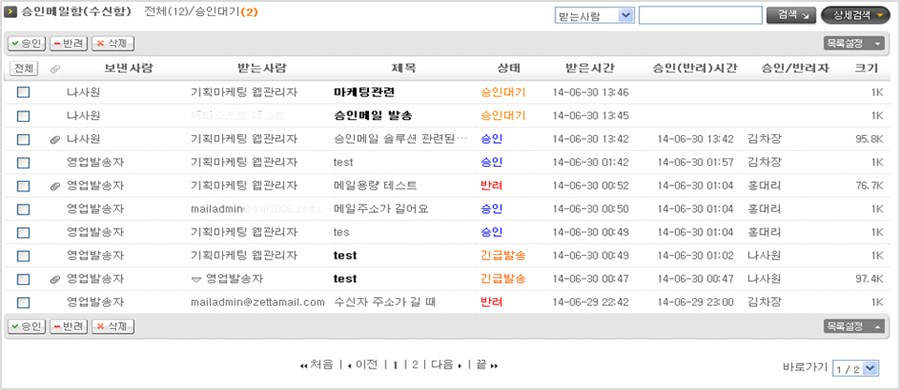Click the top 삭제 delete button
This screenshot has width=900, height=390.
[113, 43]
